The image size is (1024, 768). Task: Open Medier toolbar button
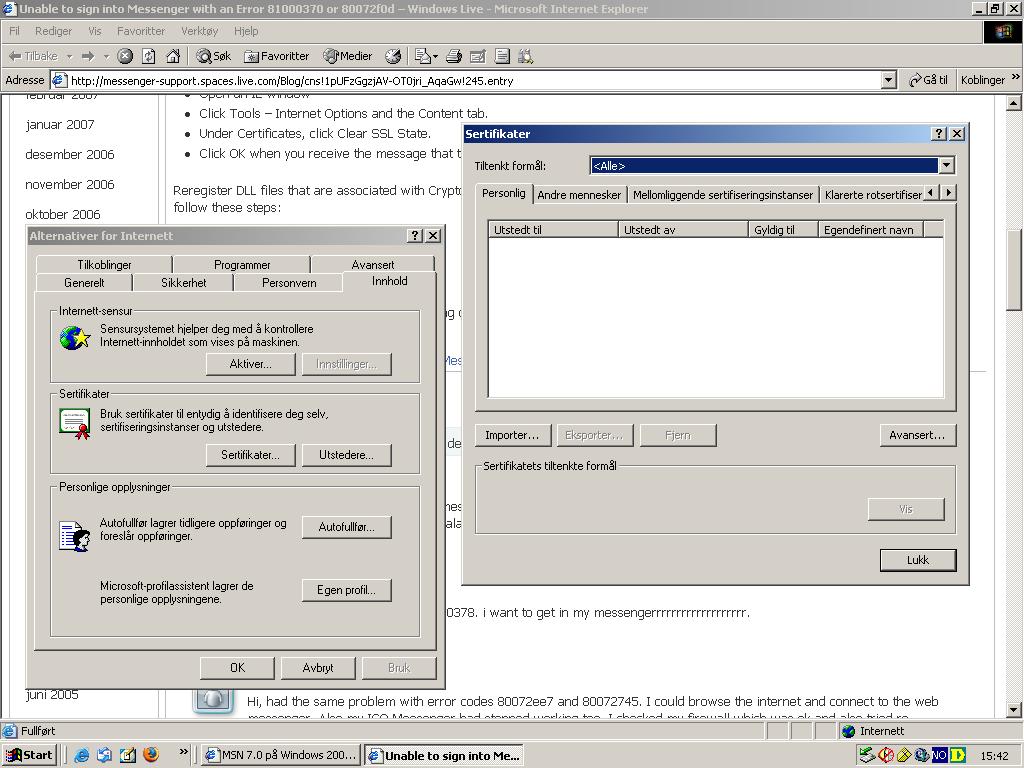point(347,56)
